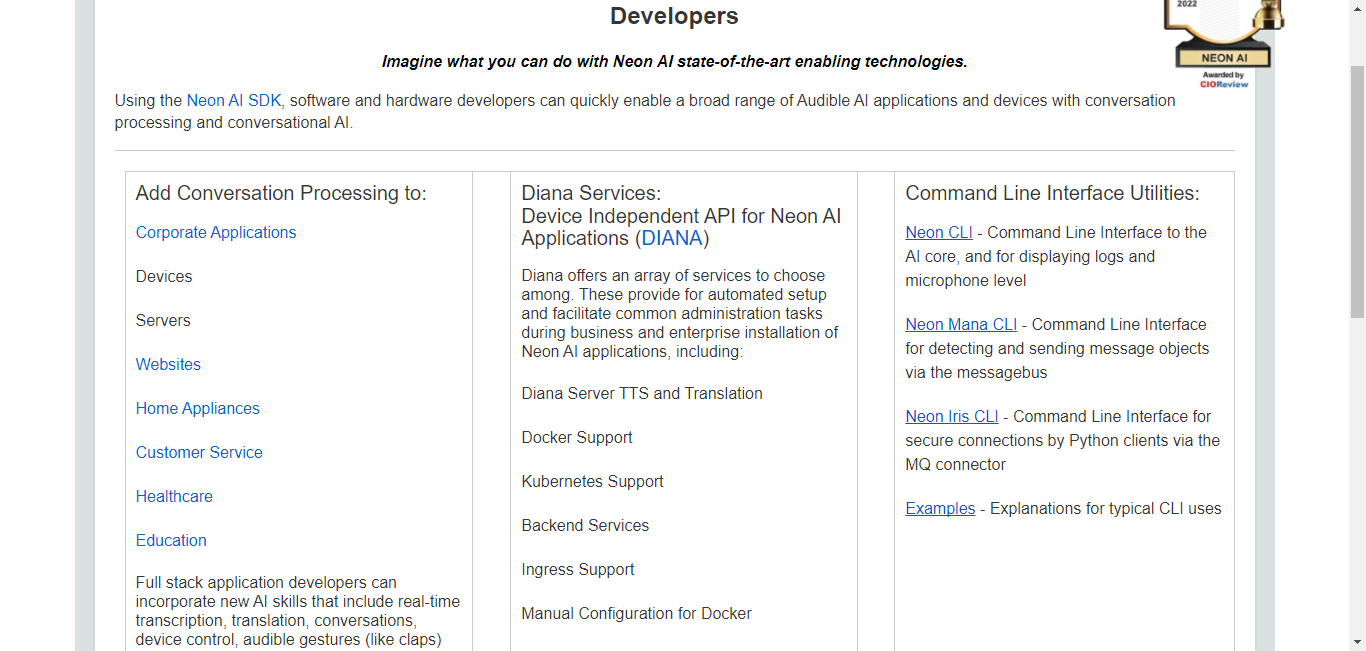The image size is (1366, 651).
Task: Open the Neon CLI link
Action: (x=939, y=232)
